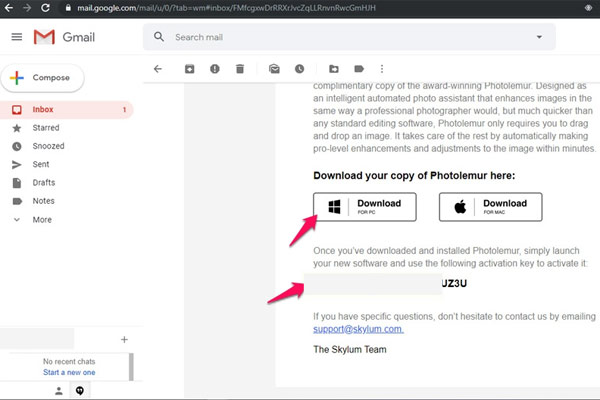Snooze this email with clock icon
600x400 pixels.
point(299,69)
